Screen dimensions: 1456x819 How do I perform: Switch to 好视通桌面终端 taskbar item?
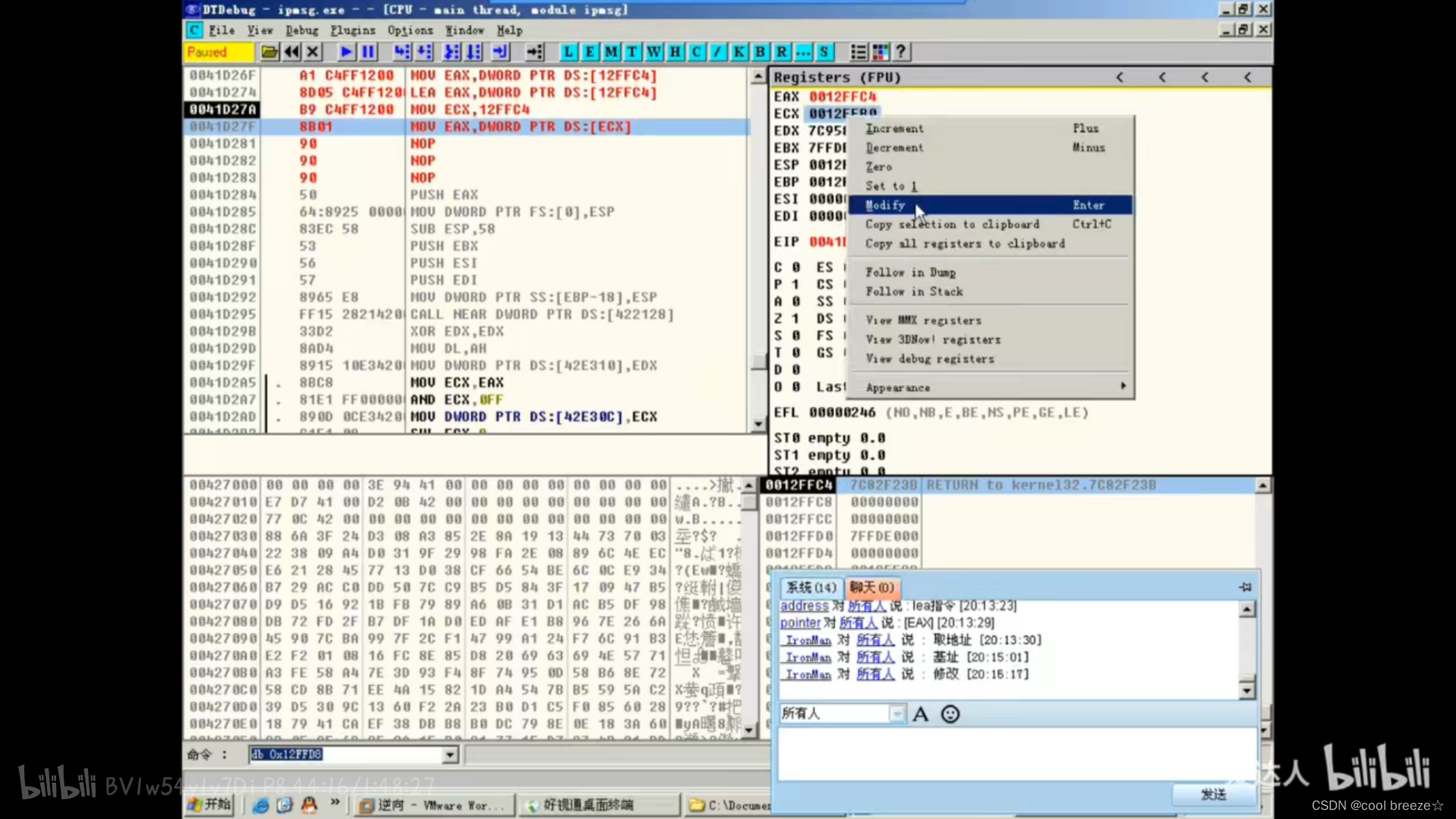tap(599, 805)
